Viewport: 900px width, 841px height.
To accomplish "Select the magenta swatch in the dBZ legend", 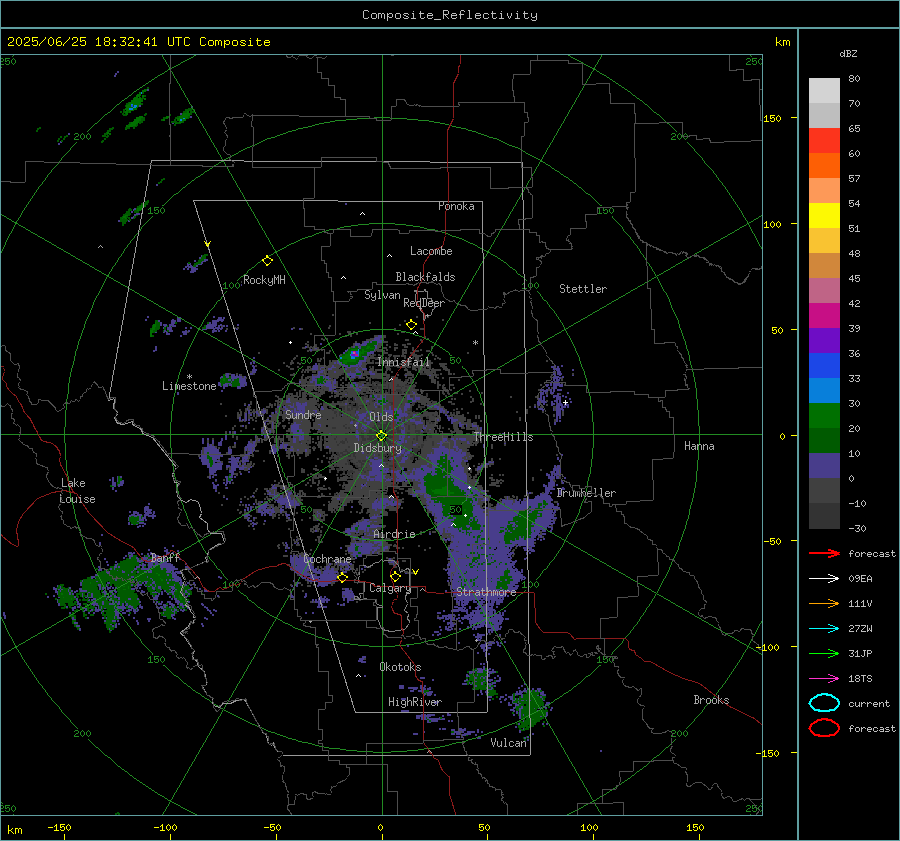I will (x=824, y=316).
